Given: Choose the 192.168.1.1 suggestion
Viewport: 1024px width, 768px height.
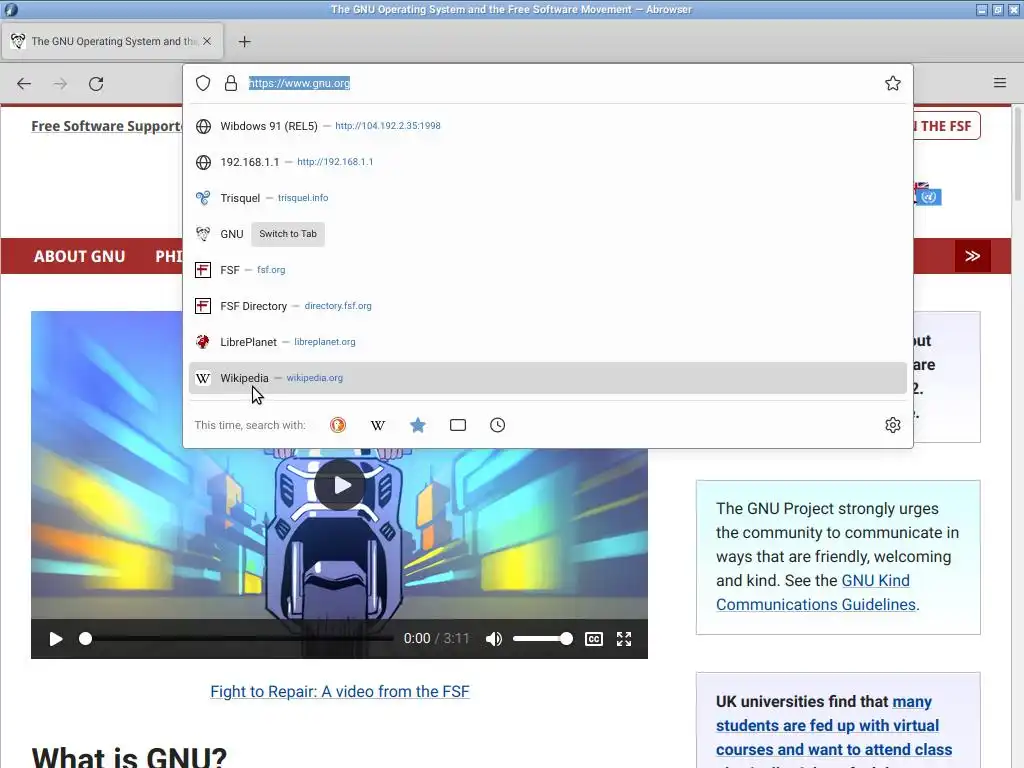Looking at the screenshot, I should (x=547, y=162).
